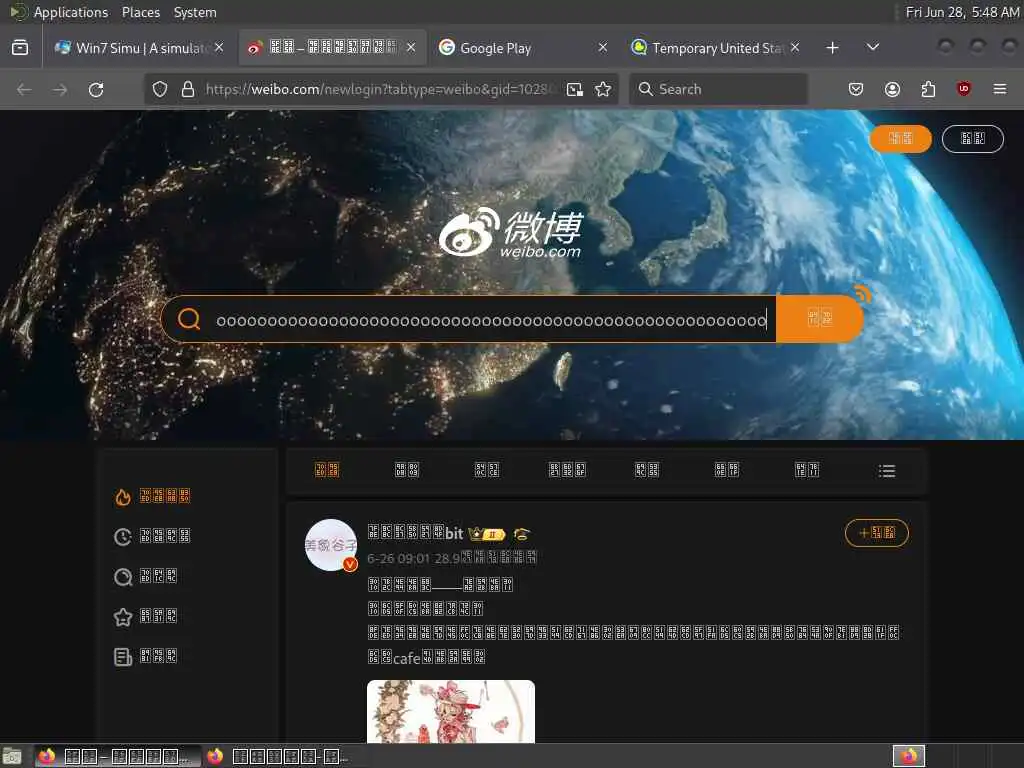Image resolution: width=1024 pixels, height=768 pixels.
Task: Click the picture-in-picture icon in address bar
Action: click(x=575, y=89)
